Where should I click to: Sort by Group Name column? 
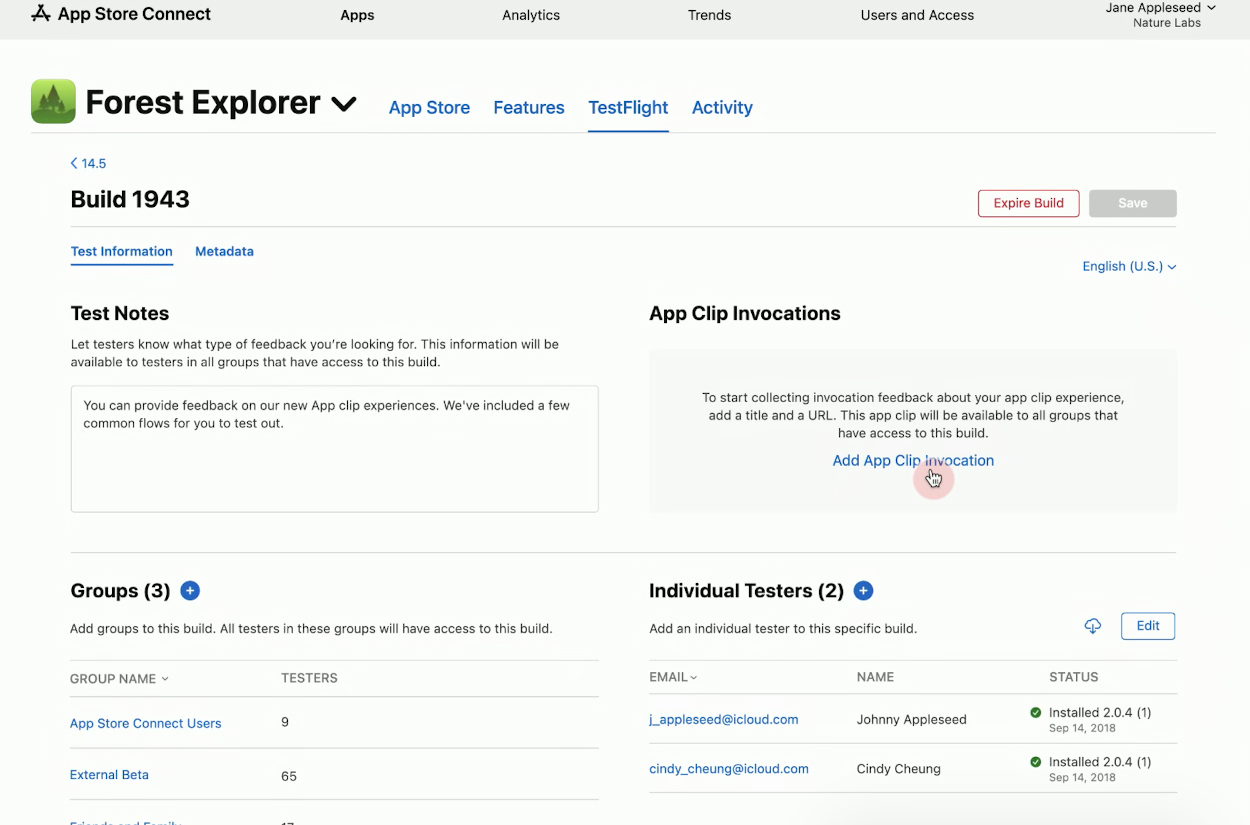119,678
